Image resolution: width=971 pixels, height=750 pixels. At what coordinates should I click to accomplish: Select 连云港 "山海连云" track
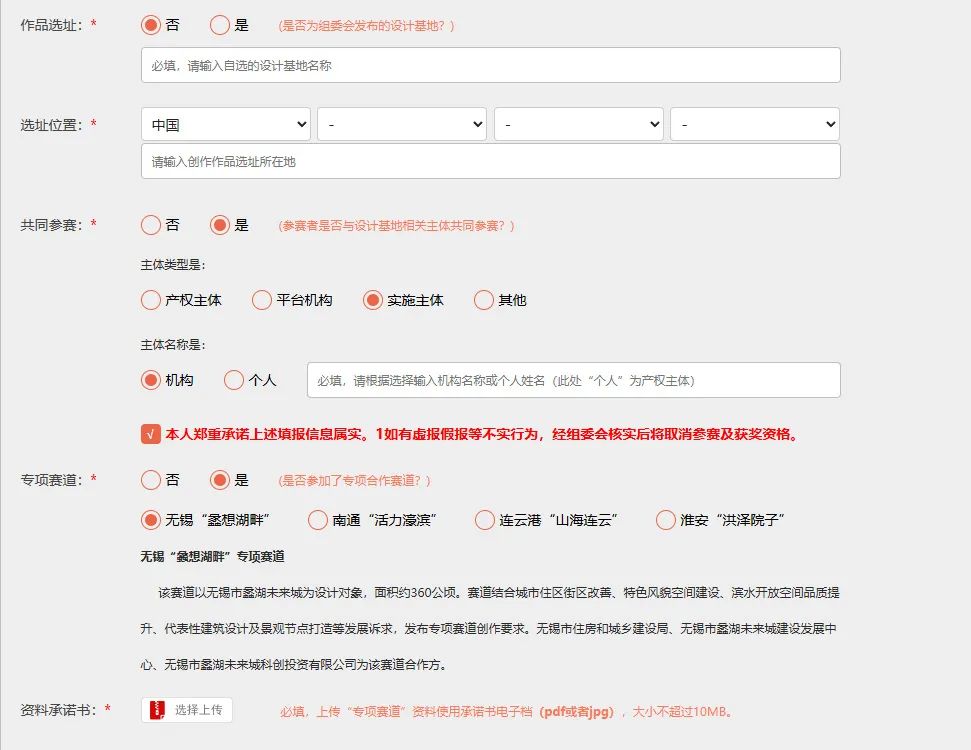(x=485, y=520)
